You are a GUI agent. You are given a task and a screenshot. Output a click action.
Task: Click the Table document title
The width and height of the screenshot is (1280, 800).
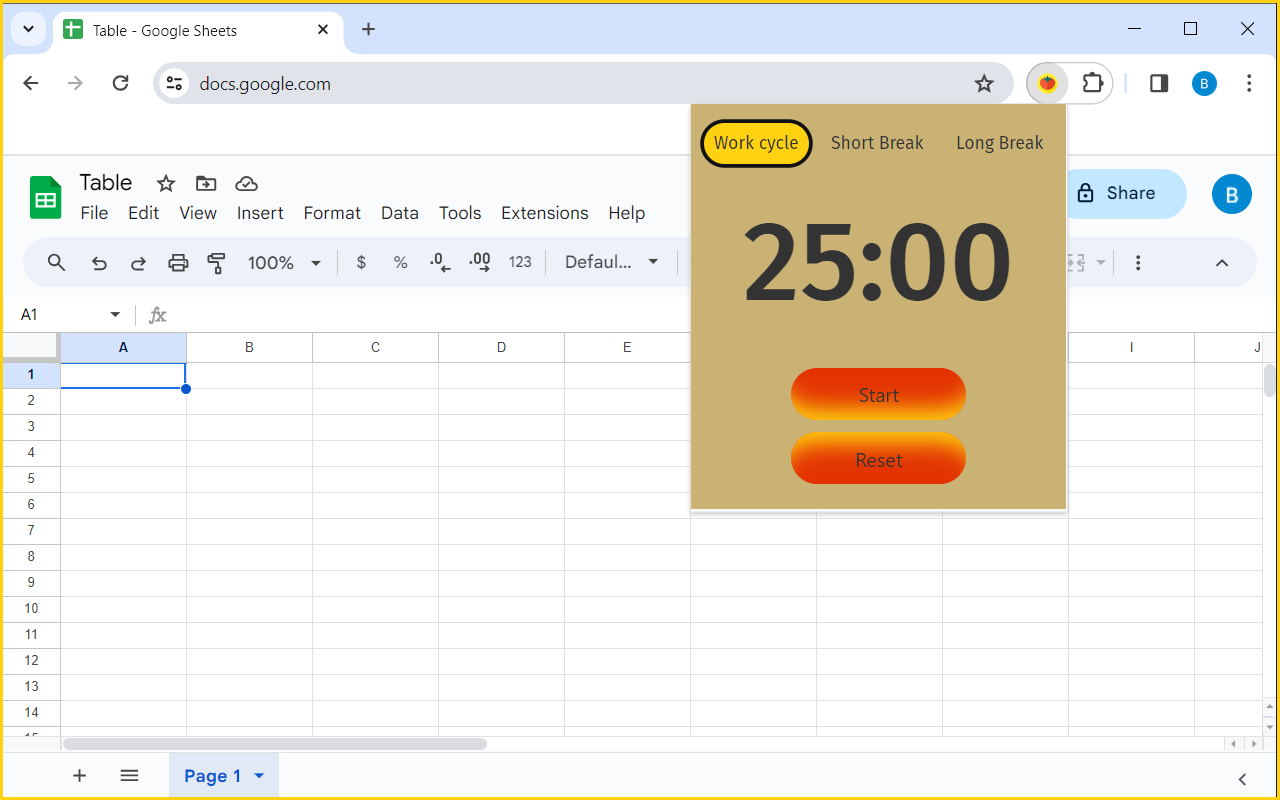(106, 183)
